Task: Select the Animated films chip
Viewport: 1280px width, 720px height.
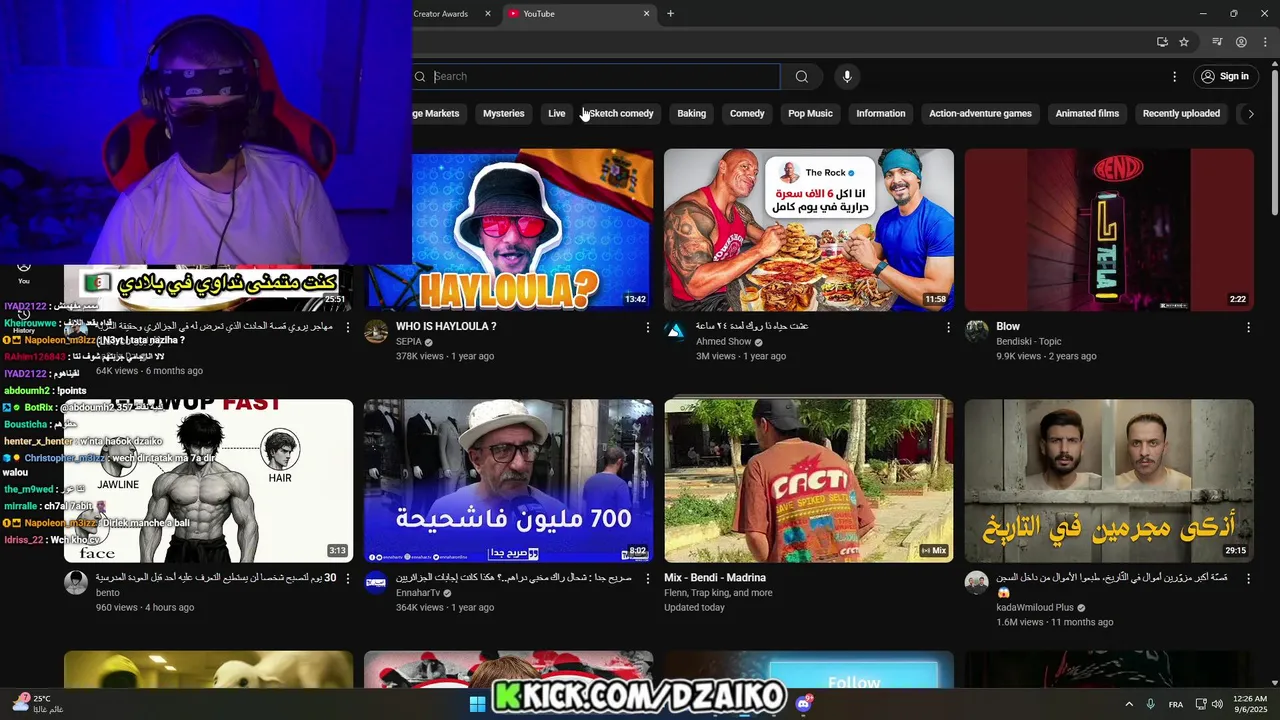Action: click(1087, 114)
